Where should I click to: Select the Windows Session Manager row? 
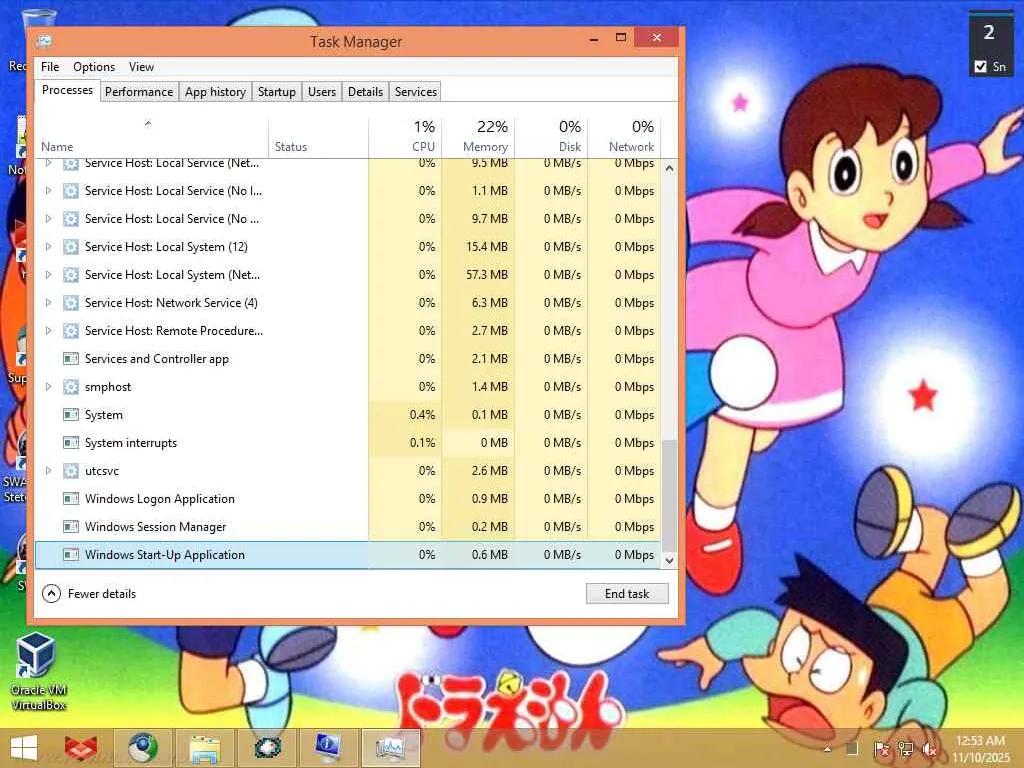tap(349, 526)
